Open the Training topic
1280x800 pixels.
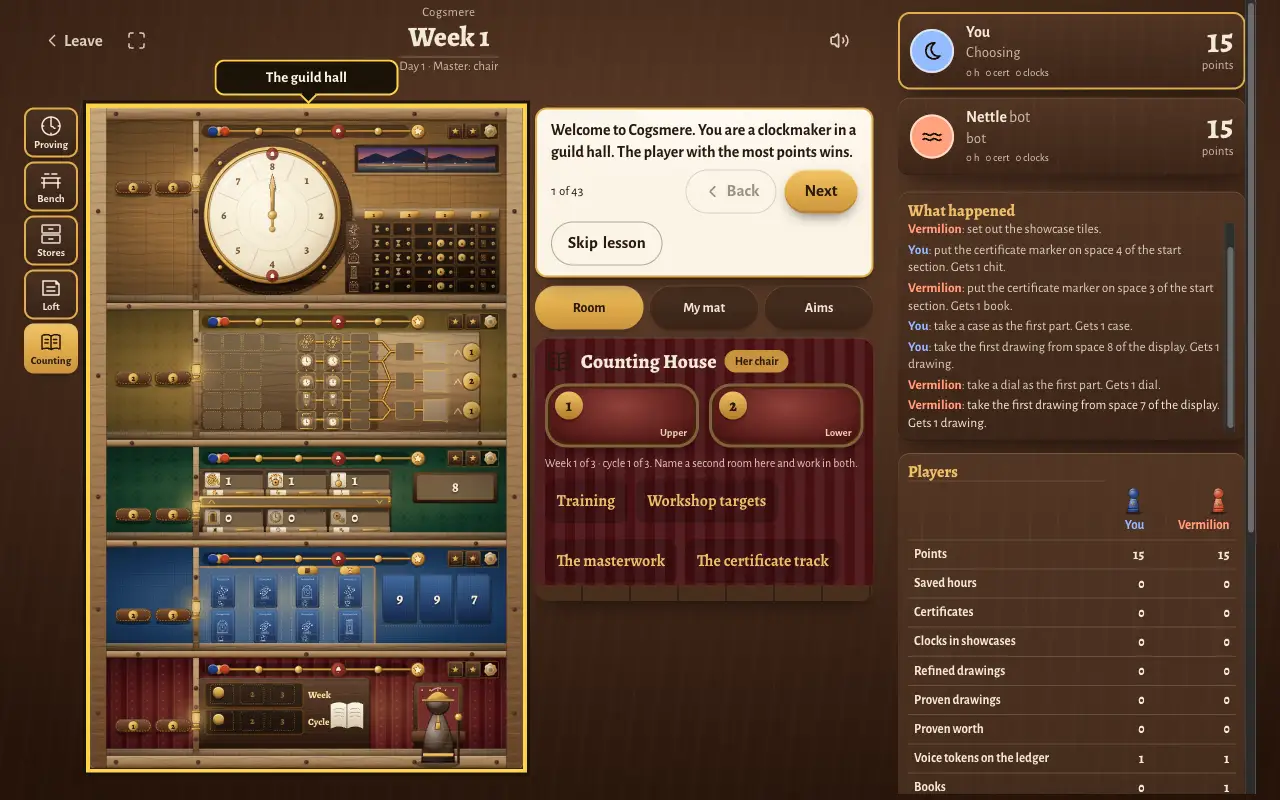586,501
